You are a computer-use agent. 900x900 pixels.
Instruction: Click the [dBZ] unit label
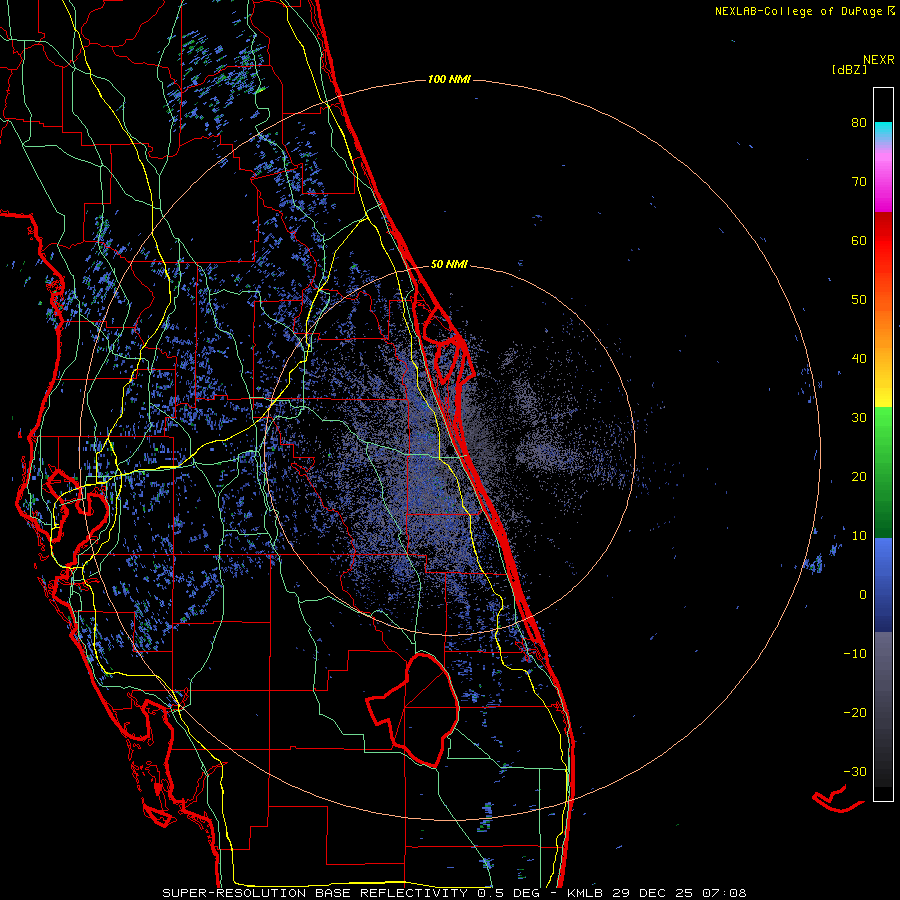[849, 69]
